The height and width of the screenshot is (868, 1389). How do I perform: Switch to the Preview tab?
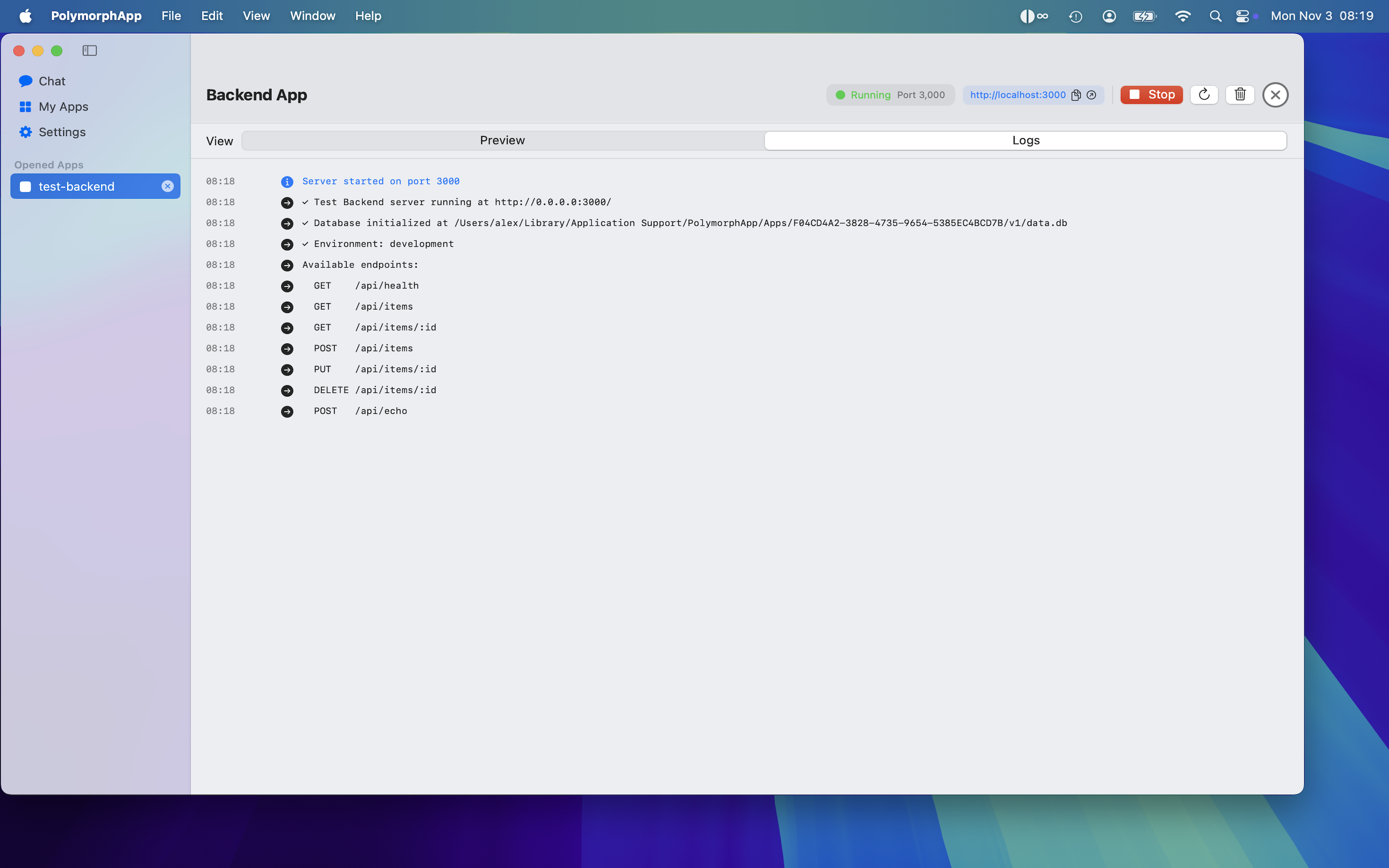[x=502, y=141]
